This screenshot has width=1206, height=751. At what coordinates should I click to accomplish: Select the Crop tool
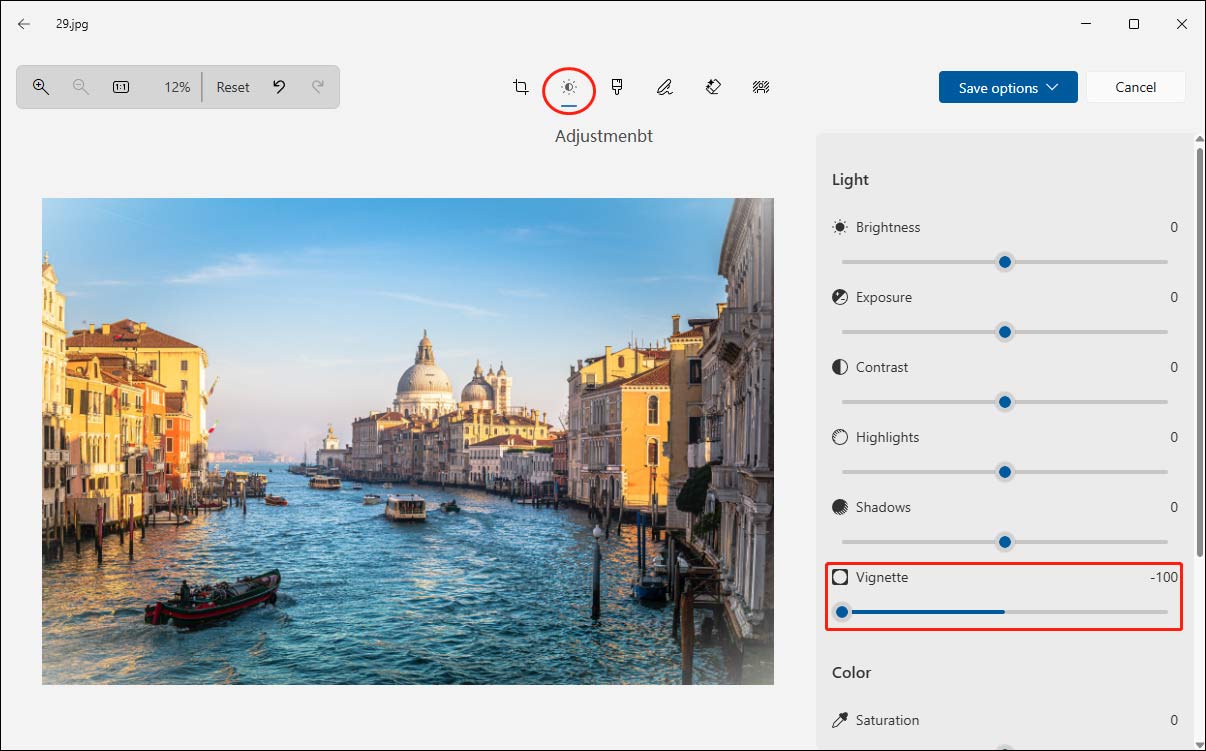point(521,87)
